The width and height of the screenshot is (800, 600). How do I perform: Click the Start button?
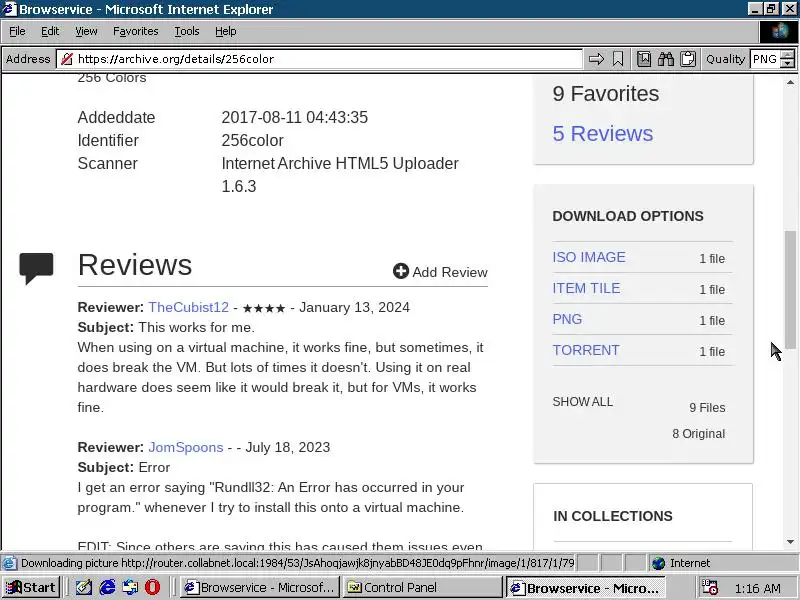pos(31,587)
